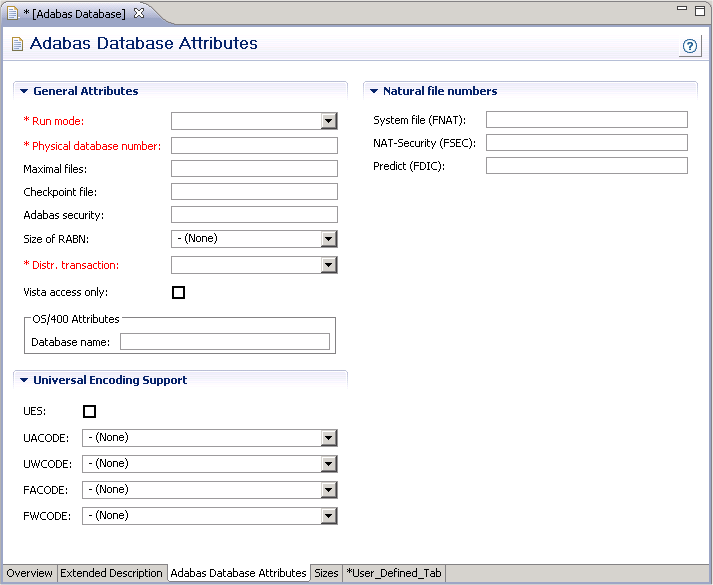Open the Run mode dropdown
This screenshot has height=585, width=713.
[328, 121]
